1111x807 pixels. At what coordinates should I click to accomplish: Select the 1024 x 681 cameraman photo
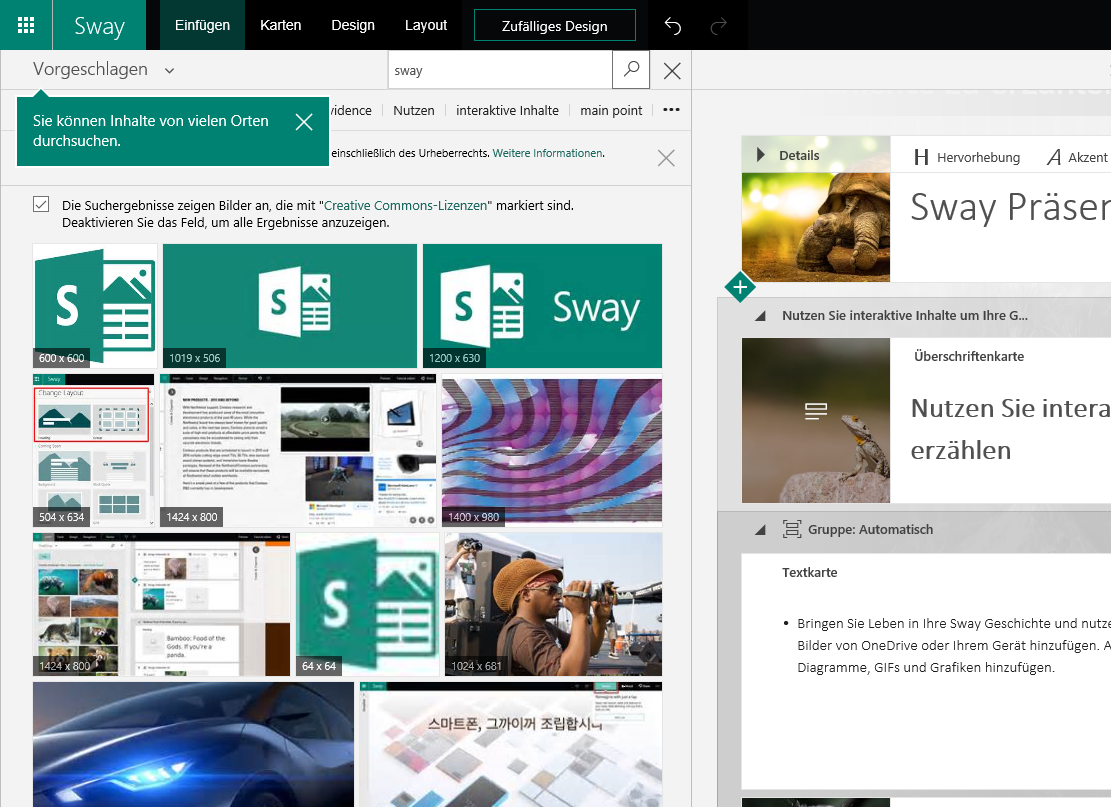(553, 604)
